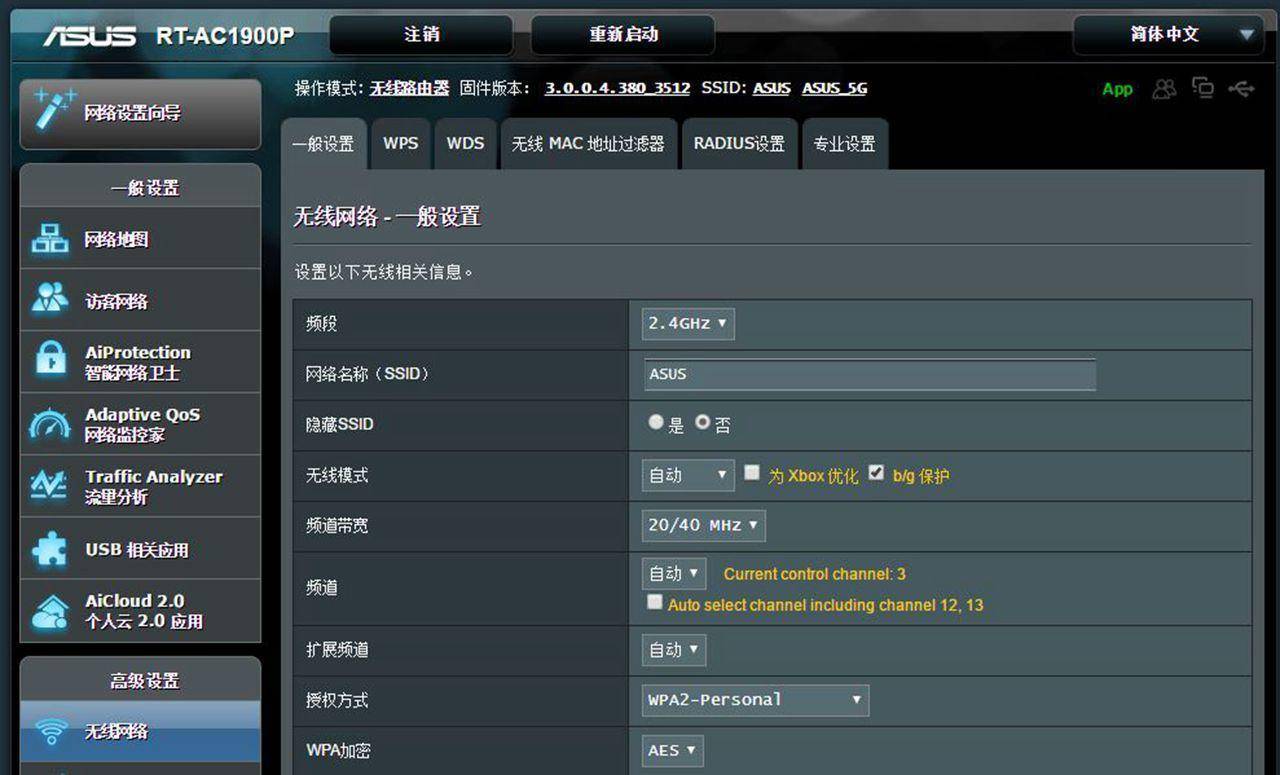
Task: Open the 频段 band dropdown
Action: (x=687, y=323)
